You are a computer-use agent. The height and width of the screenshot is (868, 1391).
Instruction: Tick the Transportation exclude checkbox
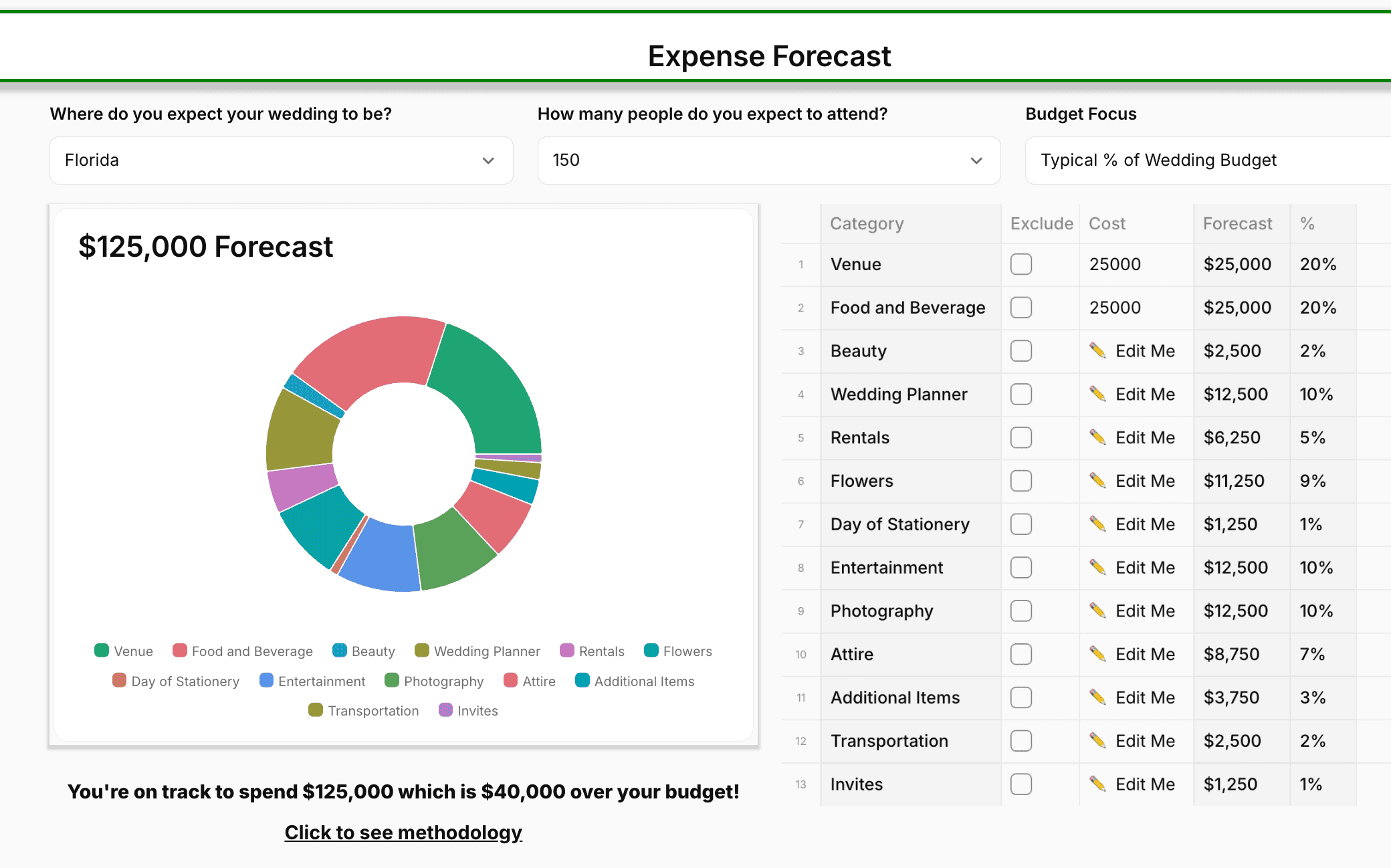click(x=1021, y=741)
